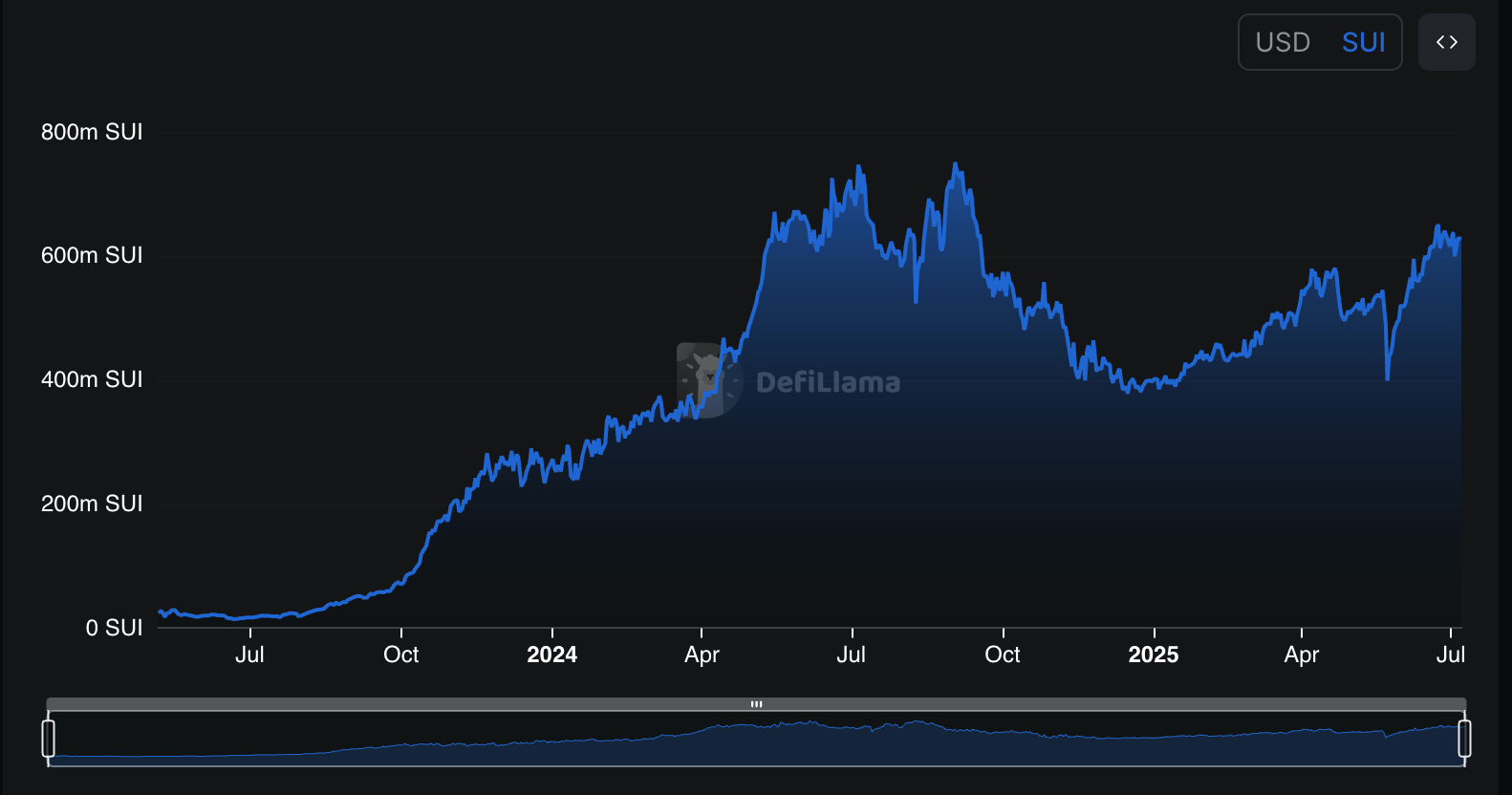Click the right range slider handle
Viewport: 1512px width, 795px height.
1464,739
